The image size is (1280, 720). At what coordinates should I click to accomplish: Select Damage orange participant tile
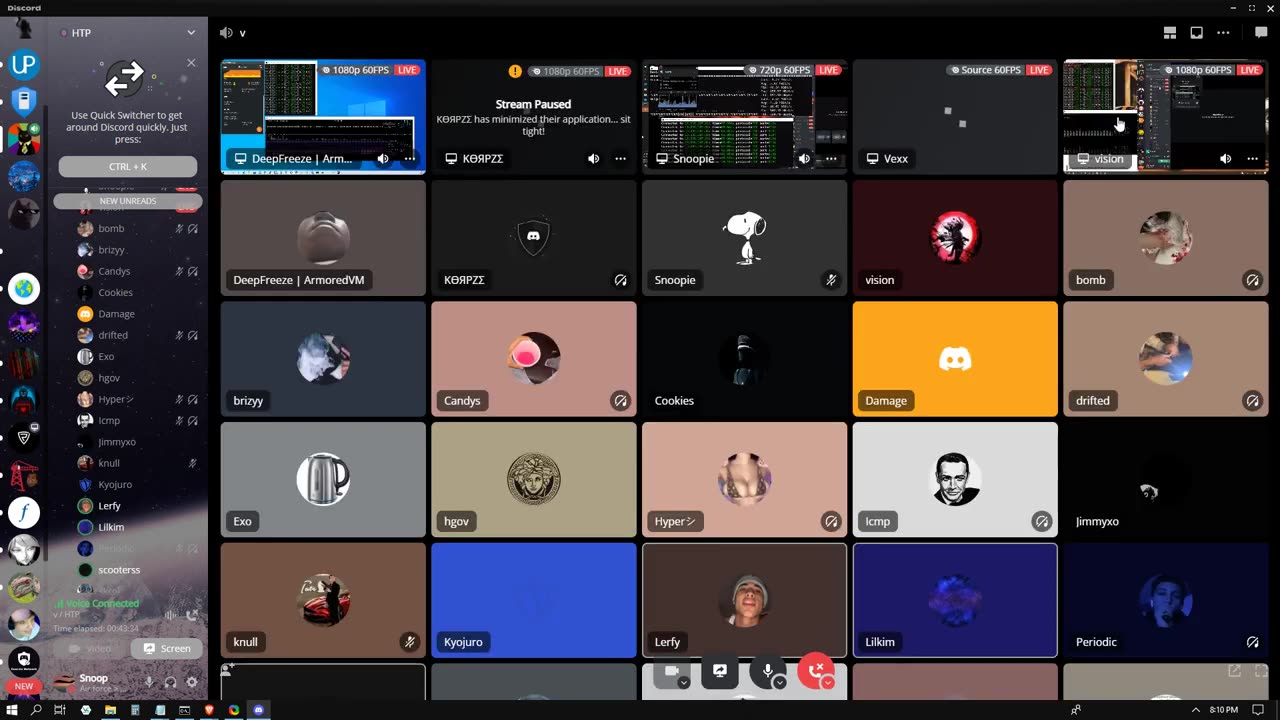[955, 359]
